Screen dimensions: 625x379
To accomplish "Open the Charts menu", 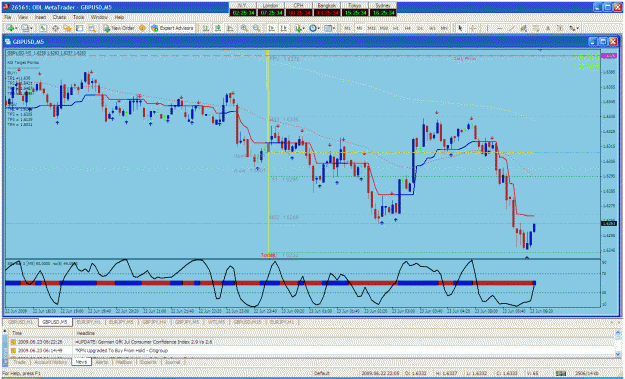I will point(59,17).
